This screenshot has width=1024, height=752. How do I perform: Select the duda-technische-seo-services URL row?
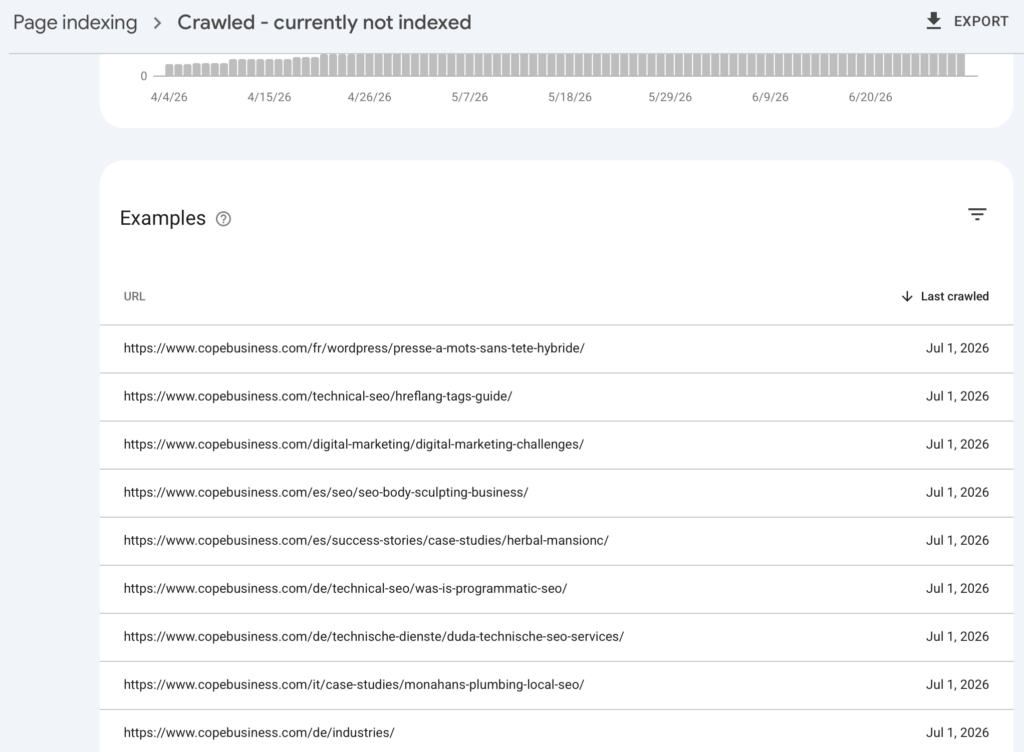click(x=556, y=637)
